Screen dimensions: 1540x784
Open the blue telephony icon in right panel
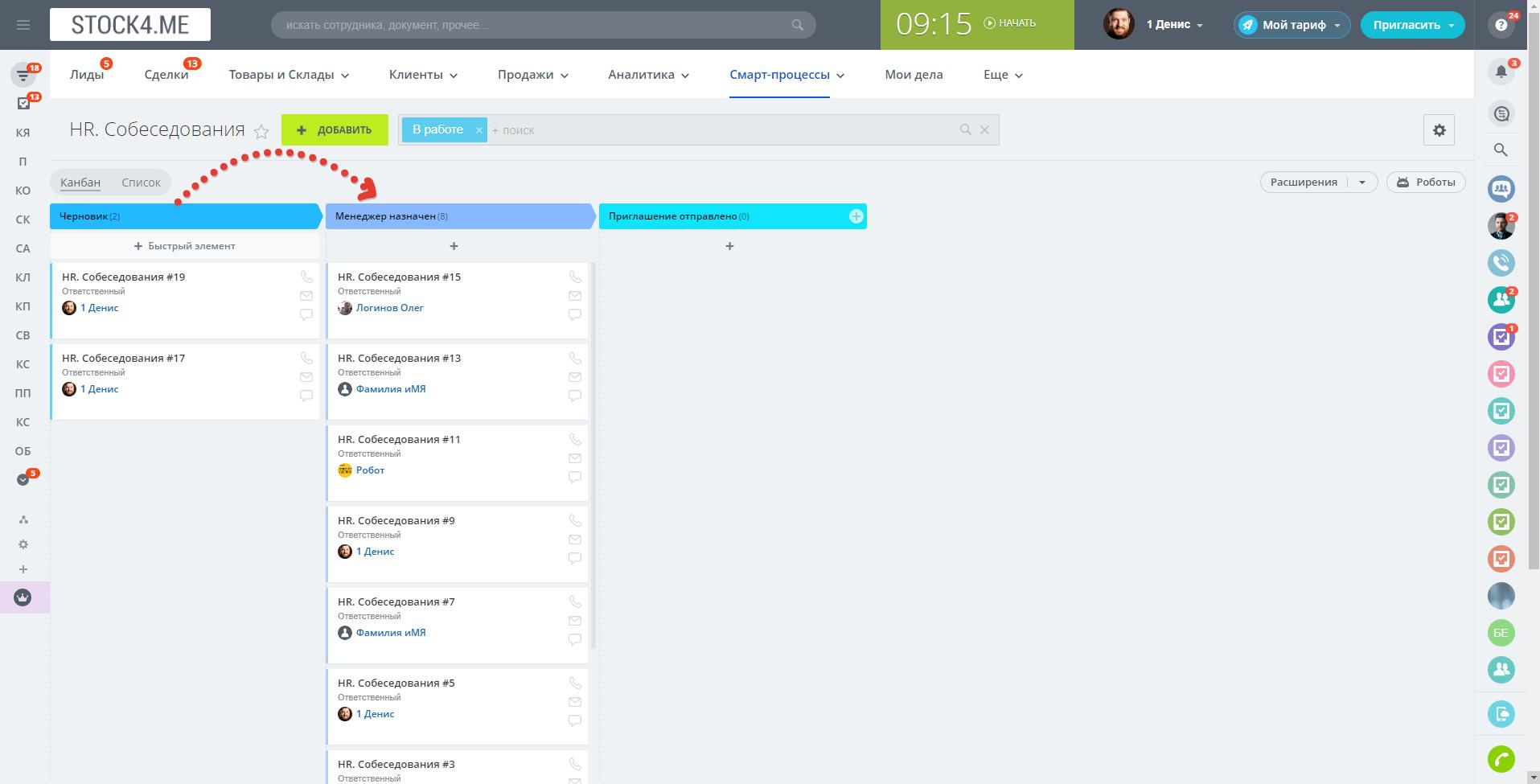click(1501, 263)
